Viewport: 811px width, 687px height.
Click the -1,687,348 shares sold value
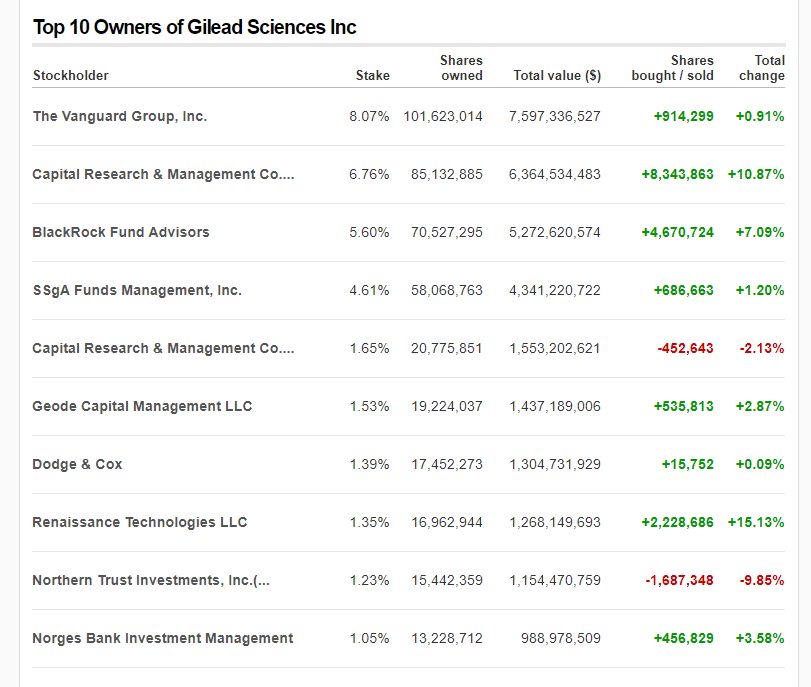678,580
